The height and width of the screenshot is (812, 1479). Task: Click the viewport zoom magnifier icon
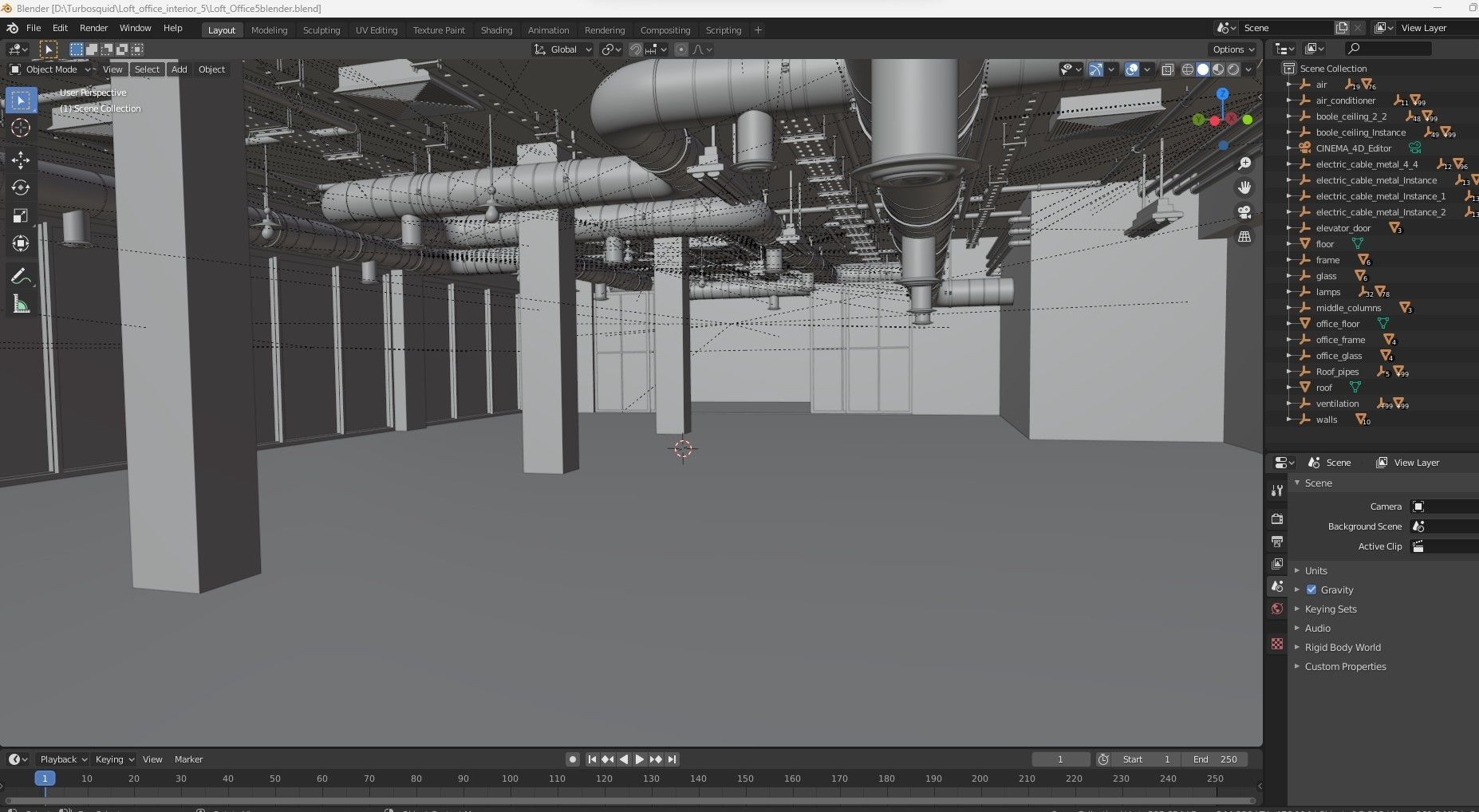click(x=1244, y=164)
